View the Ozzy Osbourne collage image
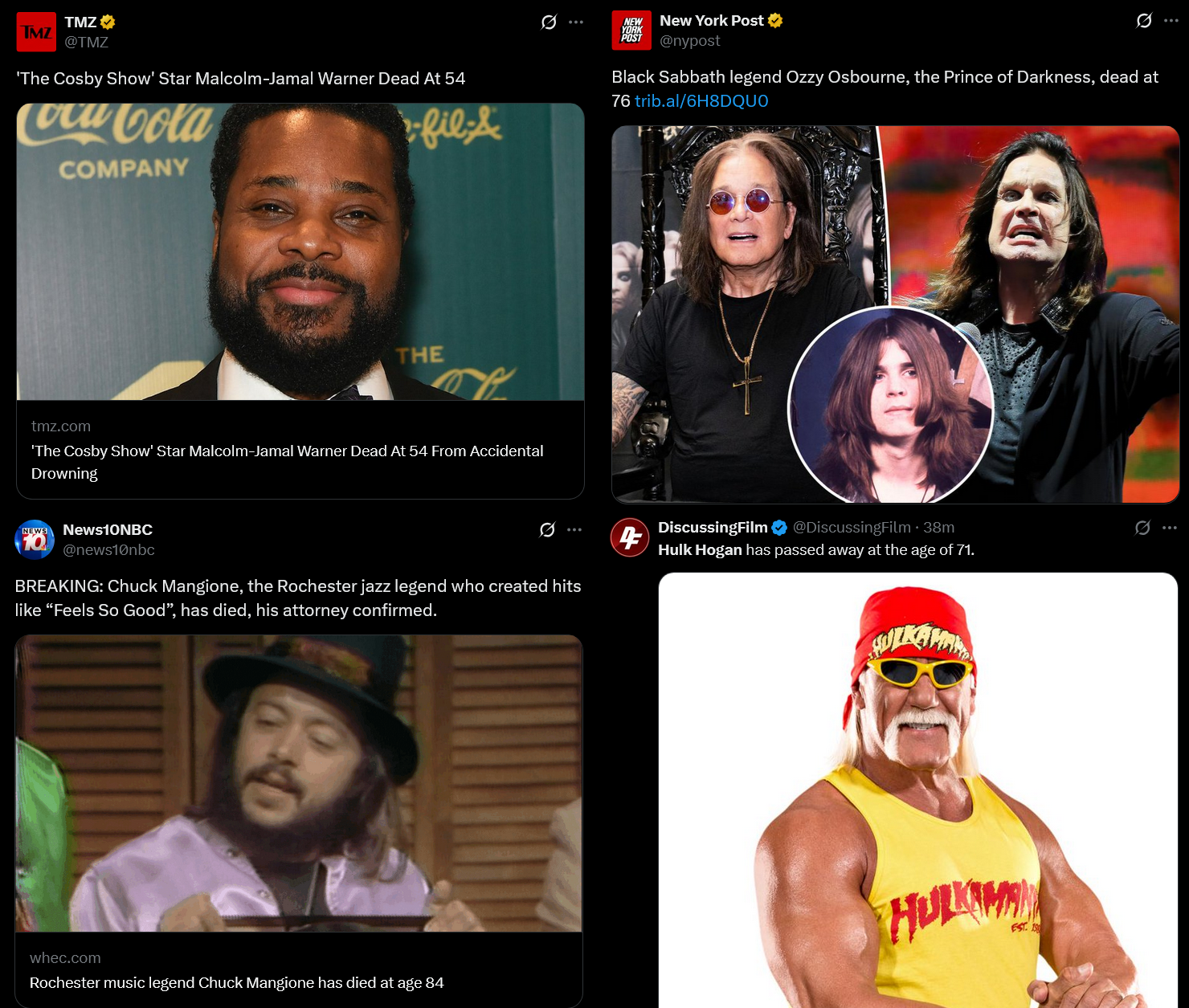1189x1008 pixels. (896, 314)
